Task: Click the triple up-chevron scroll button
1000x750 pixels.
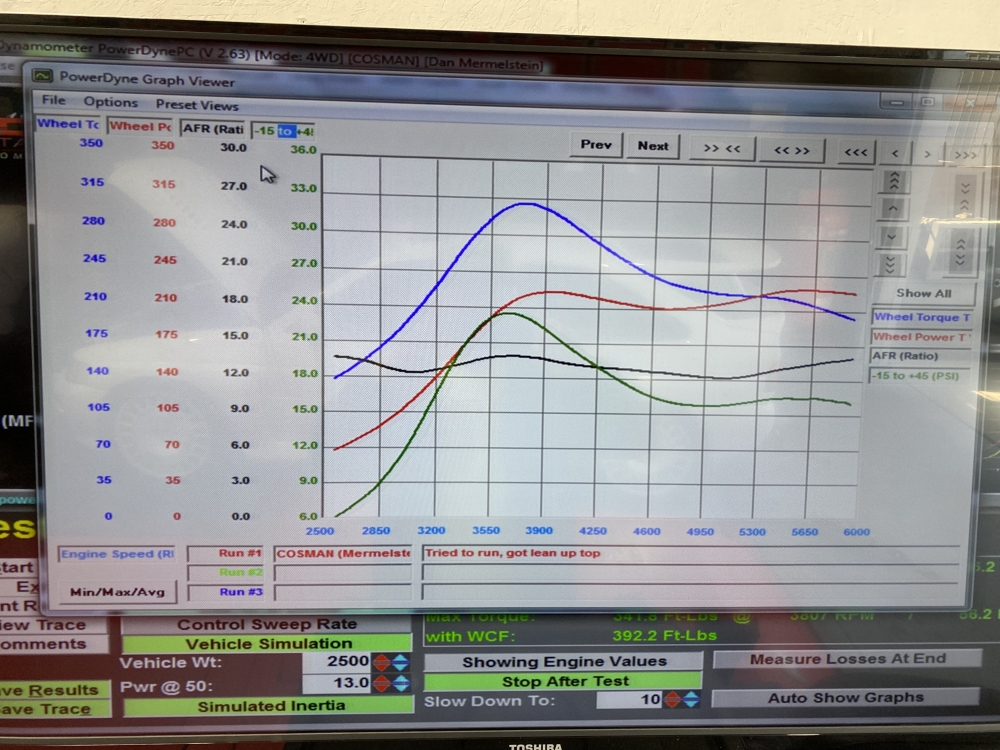Action: click(x=893, y=181)
